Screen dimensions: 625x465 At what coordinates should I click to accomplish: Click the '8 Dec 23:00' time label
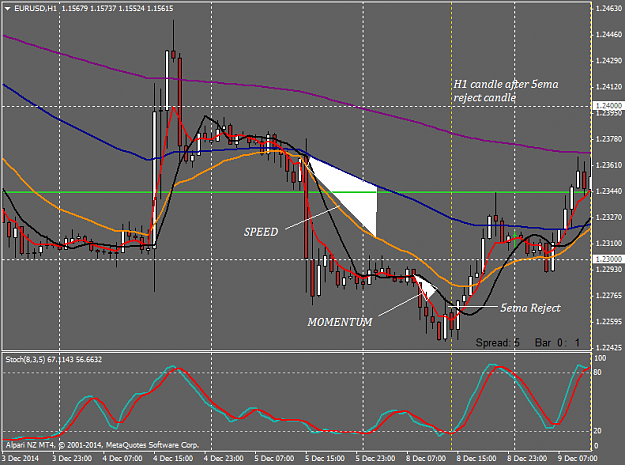coord(527,458)
